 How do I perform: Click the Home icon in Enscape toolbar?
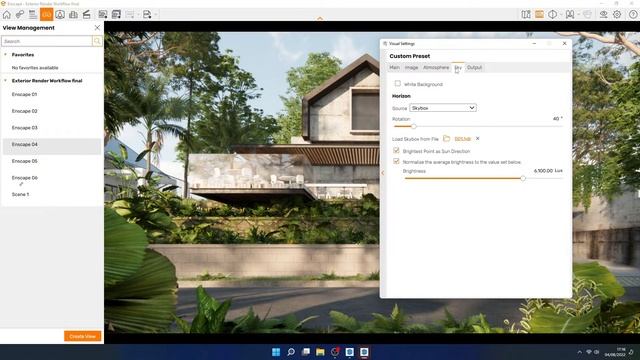tap(7, 15)
